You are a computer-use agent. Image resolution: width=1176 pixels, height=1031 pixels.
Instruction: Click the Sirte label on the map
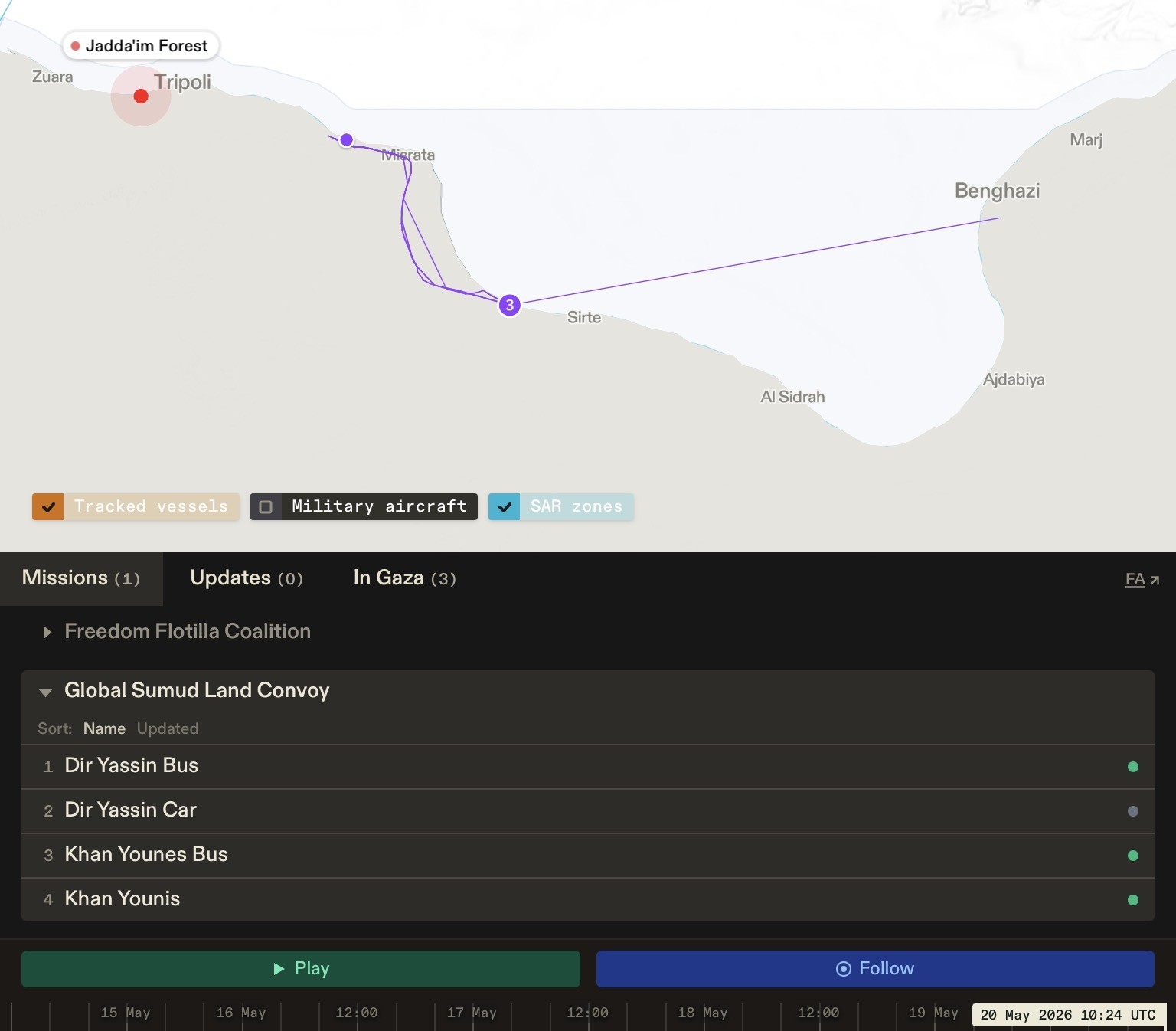(584, 317)
